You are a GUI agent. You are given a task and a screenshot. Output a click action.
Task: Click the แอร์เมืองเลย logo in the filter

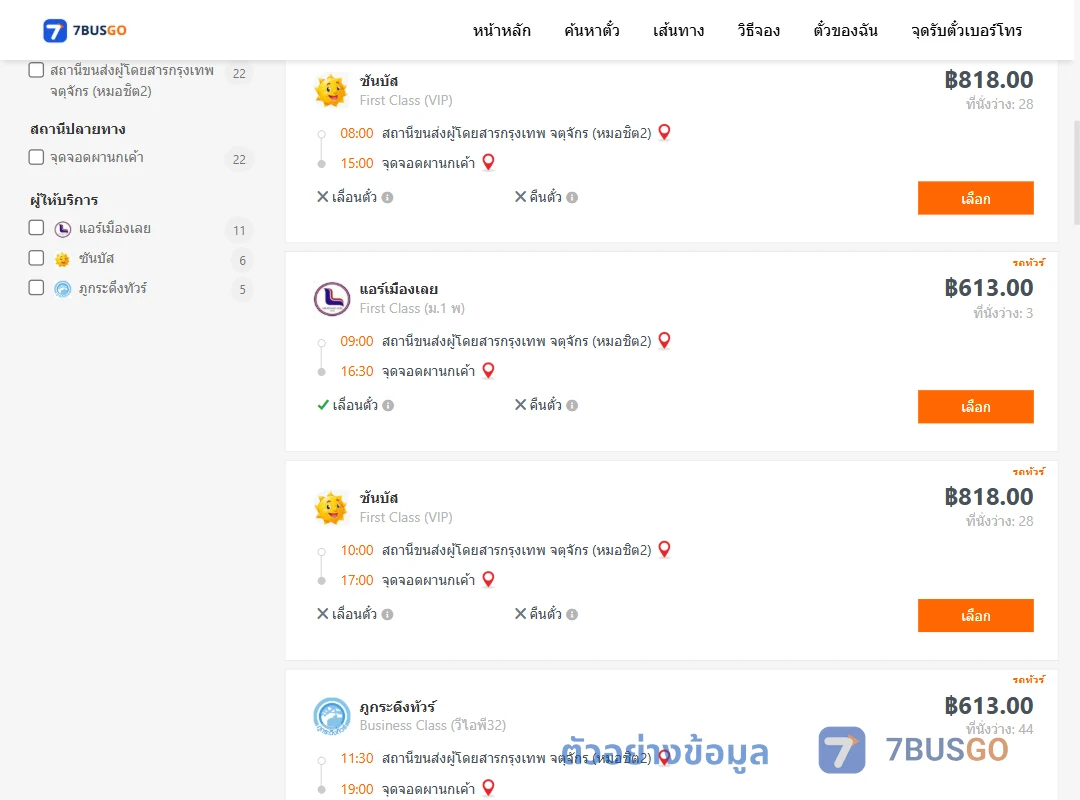tap(63, 229)
